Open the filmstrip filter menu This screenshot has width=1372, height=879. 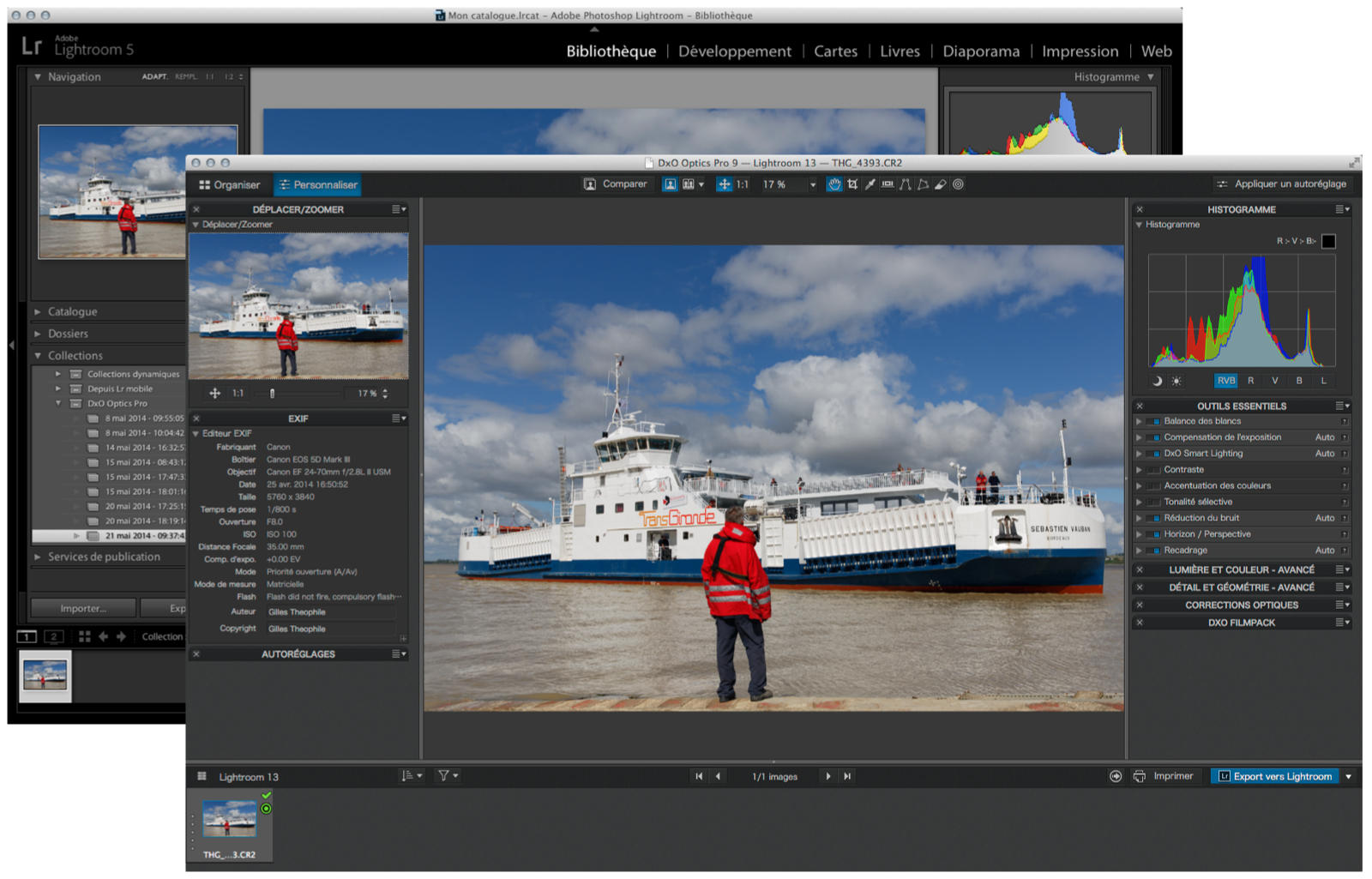(x=448, y=776)
